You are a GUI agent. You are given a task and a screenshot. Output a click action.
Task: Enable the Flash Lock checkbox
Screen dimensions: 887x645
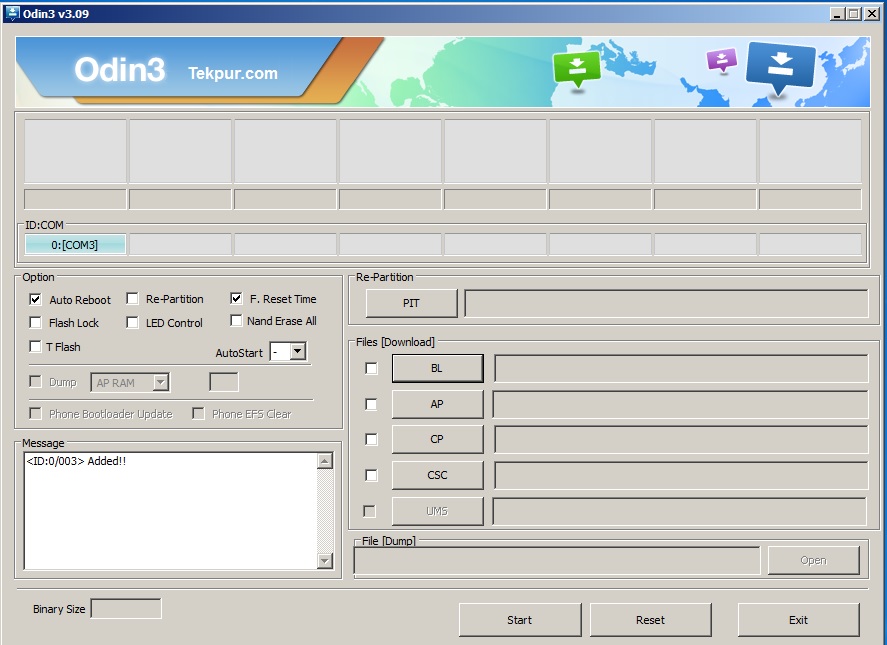(x=36, y=322)
